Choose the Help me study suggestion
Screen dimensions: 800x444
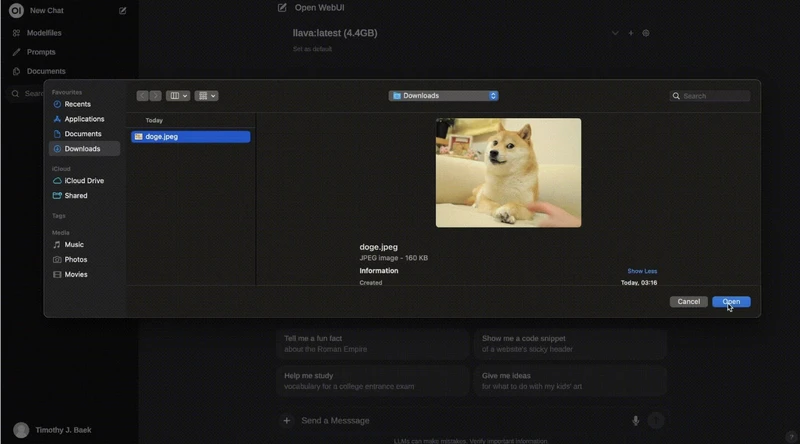click(x=372, y=381)
